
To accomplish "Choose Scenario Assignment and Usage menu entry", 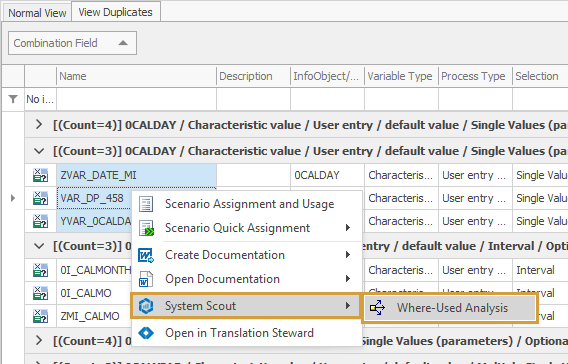I will pyautogui.click(x=246, y=204).
